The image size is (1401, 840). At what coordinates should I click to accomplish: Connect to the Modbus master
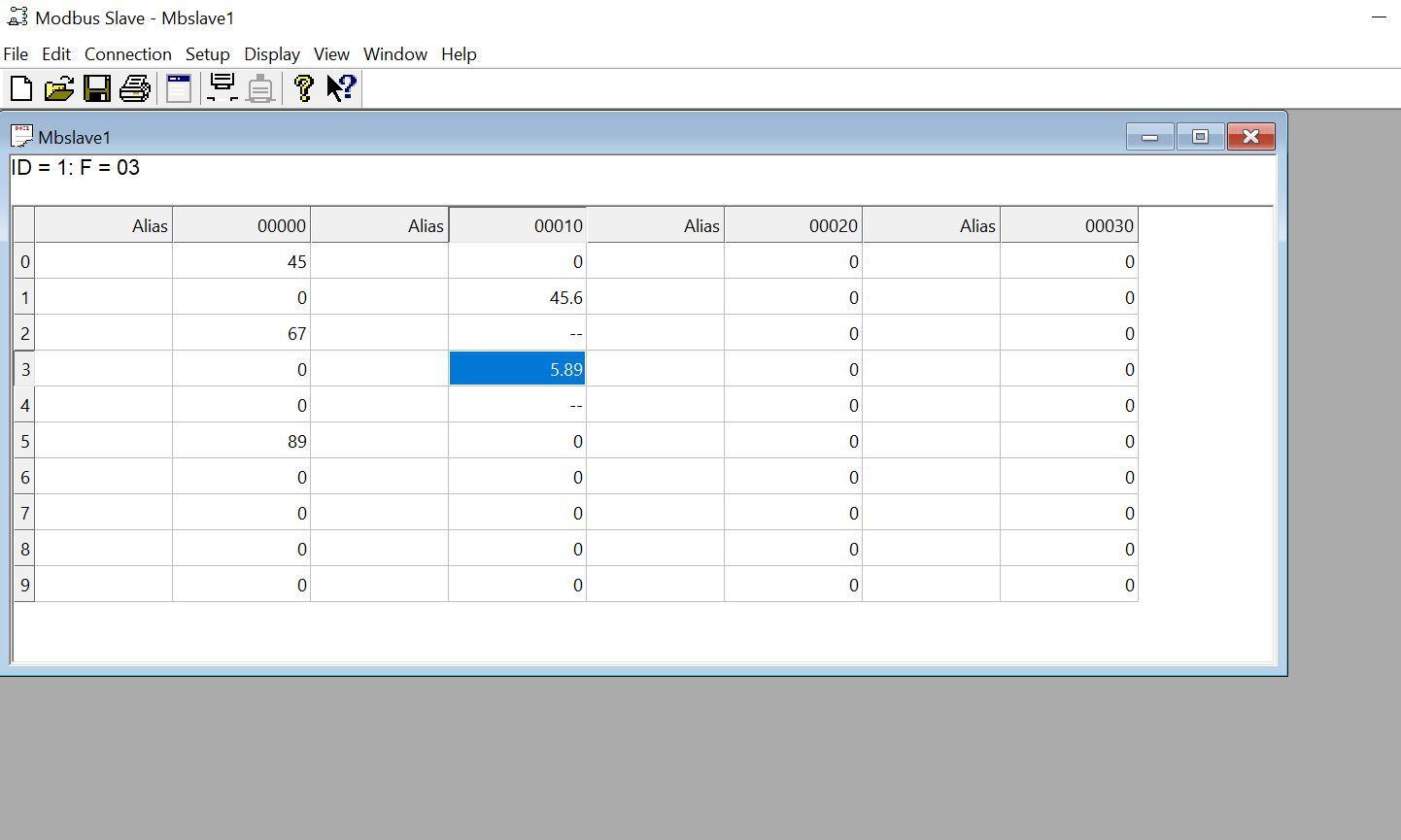coord(222,88)
